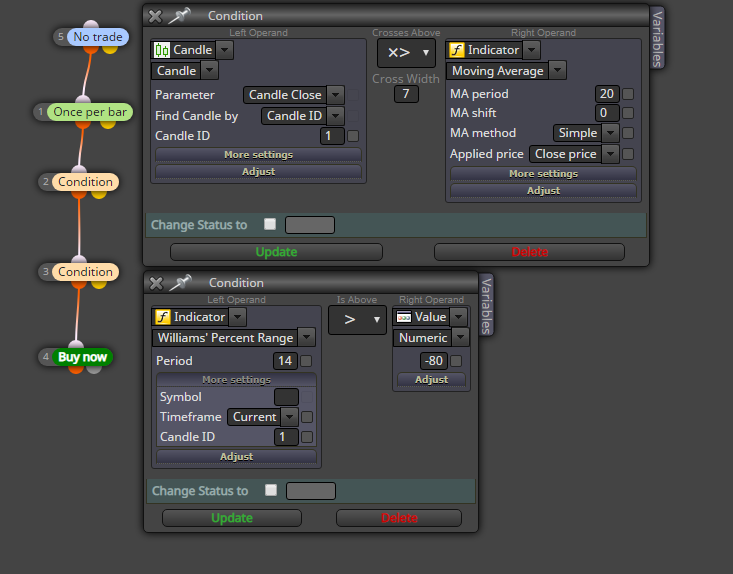This screenshot has width=733, height=574.
Task: Toggle the checkbox next to MA period
Action: pyautogui.click(x=628, y=94)
